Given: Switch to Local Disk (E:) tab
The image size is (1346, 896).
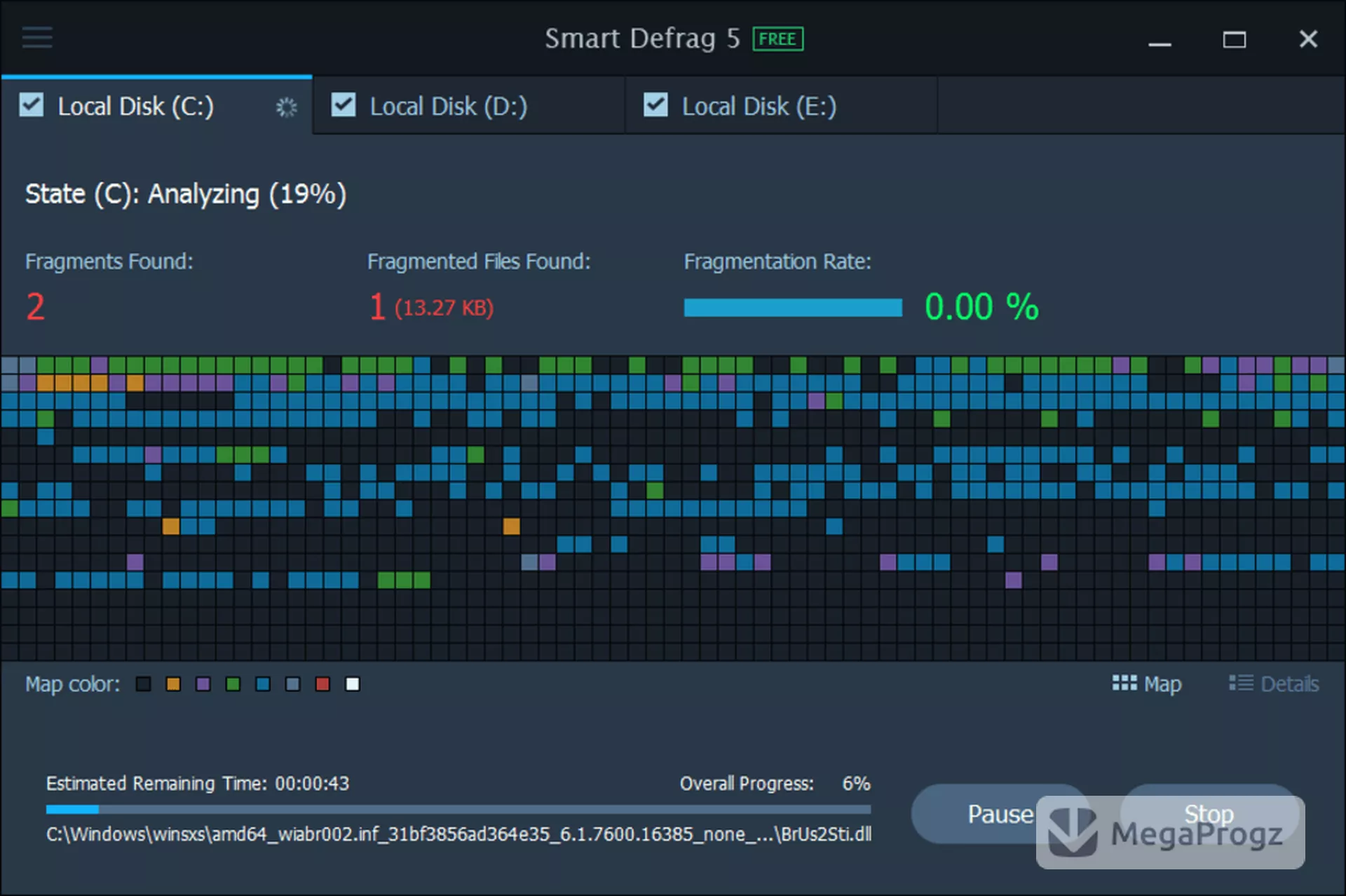Looking at the screenshot, I should coord(781,106).
